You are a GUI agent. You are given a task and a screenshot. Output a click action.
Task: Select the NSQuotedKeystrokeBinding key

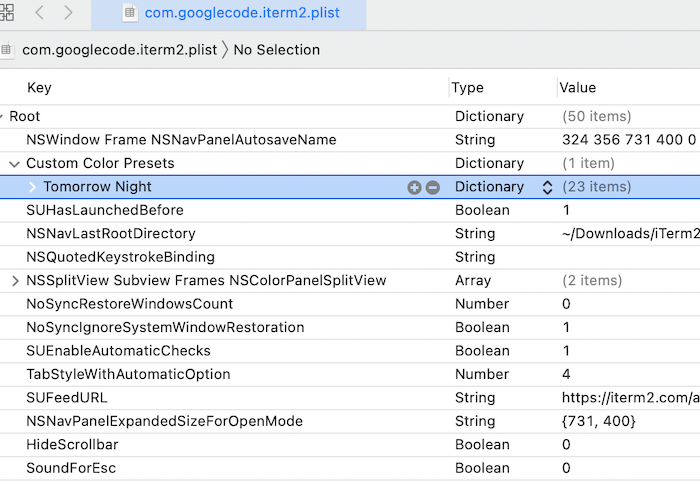121,257
